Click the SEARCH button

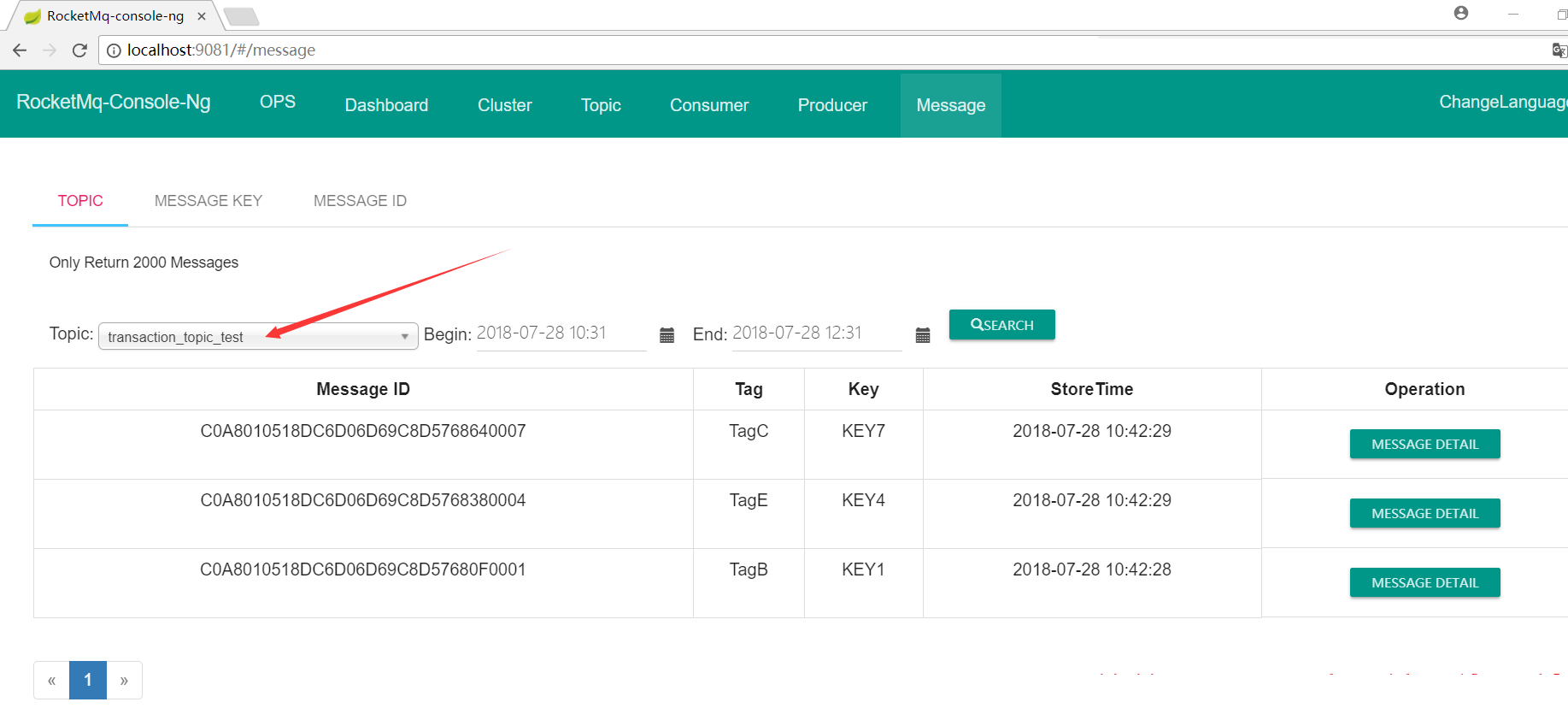coord(1001,325)
